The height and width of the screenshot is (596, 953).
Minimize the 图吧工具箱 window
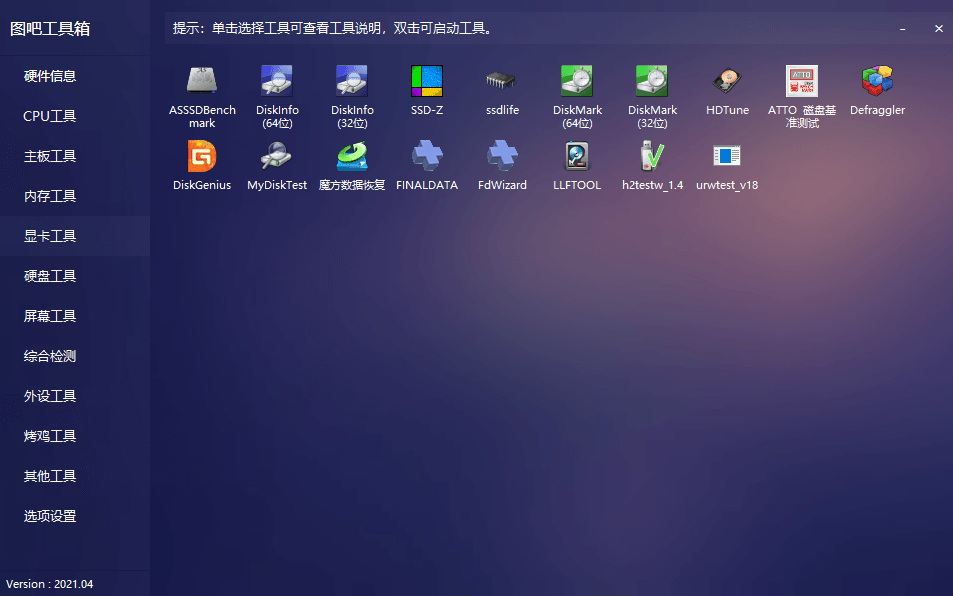[903, 29]
